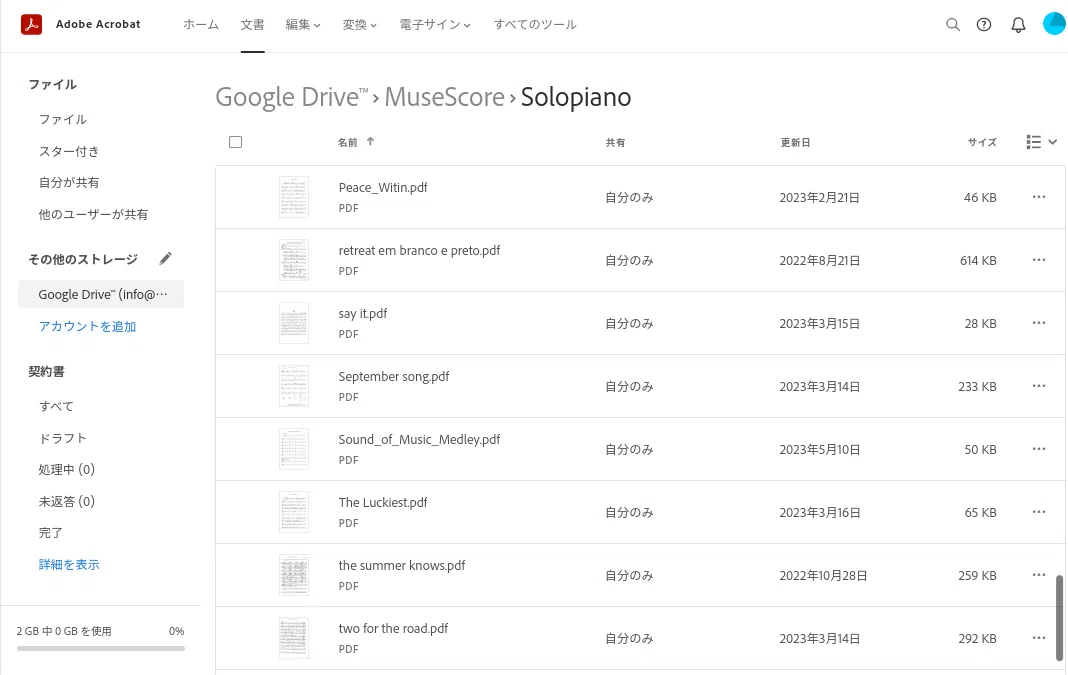The height and width of the screenshot is (675, 1068).
Task: Open 完了 under 契約書
Action: (x=50, y=533)
